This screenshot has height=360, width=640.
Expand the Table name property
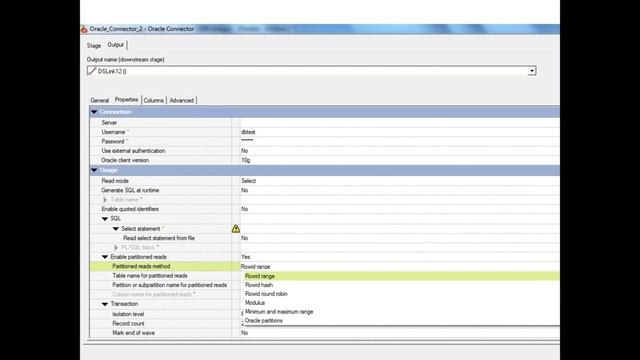[x=105, y=200]
